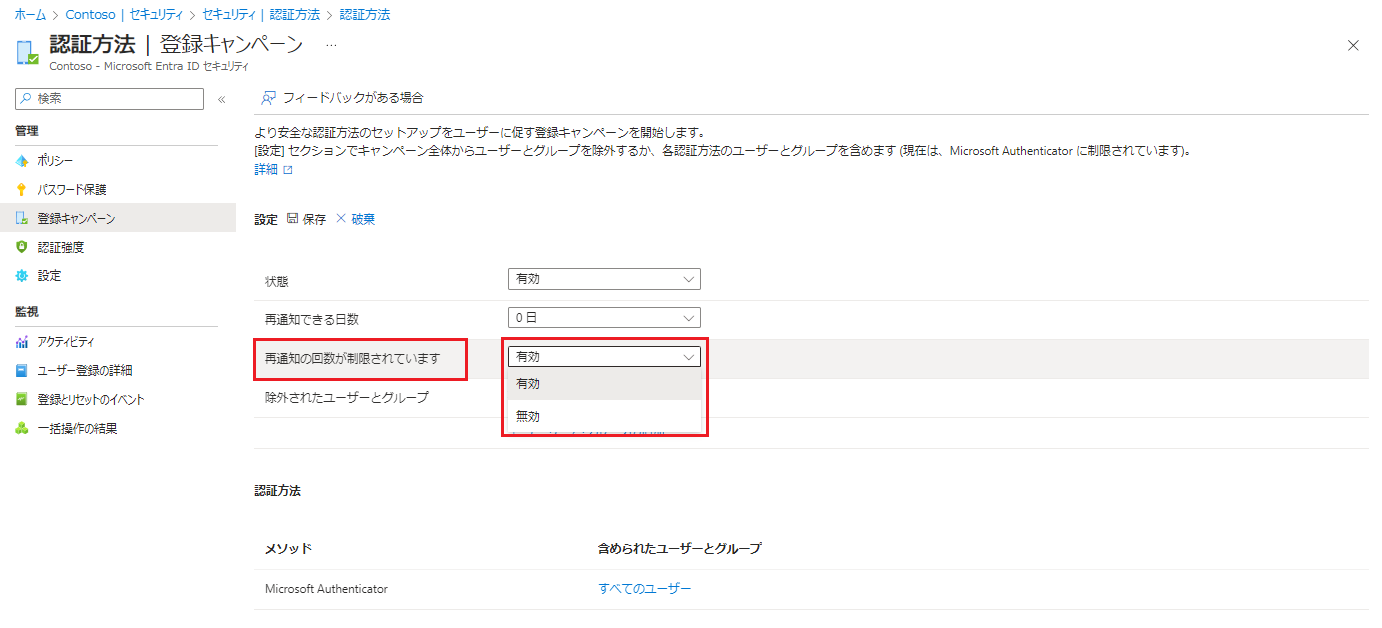The image size is (1382, 628).
Task: Open 登録キャンペーン in the side menu
Action: [x=76, y=219]
